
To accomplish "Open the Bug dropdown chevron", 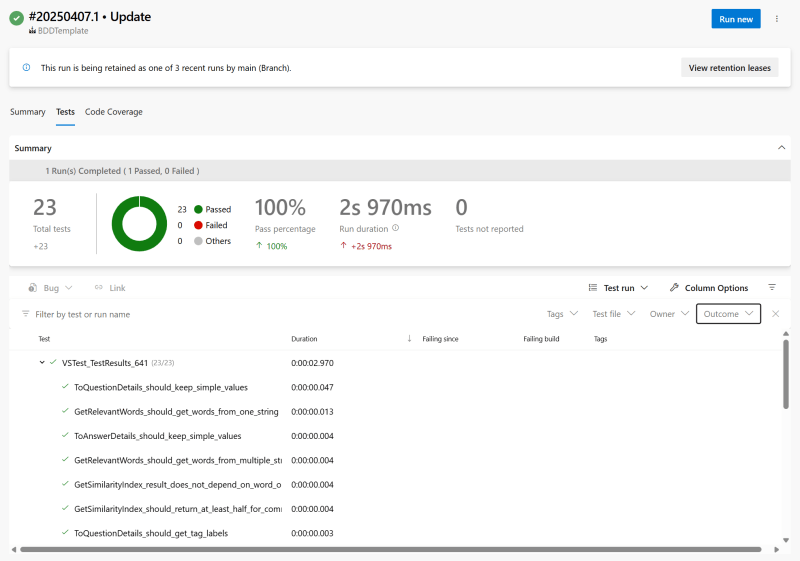I will pyautogui.click(x=69, y=288).
